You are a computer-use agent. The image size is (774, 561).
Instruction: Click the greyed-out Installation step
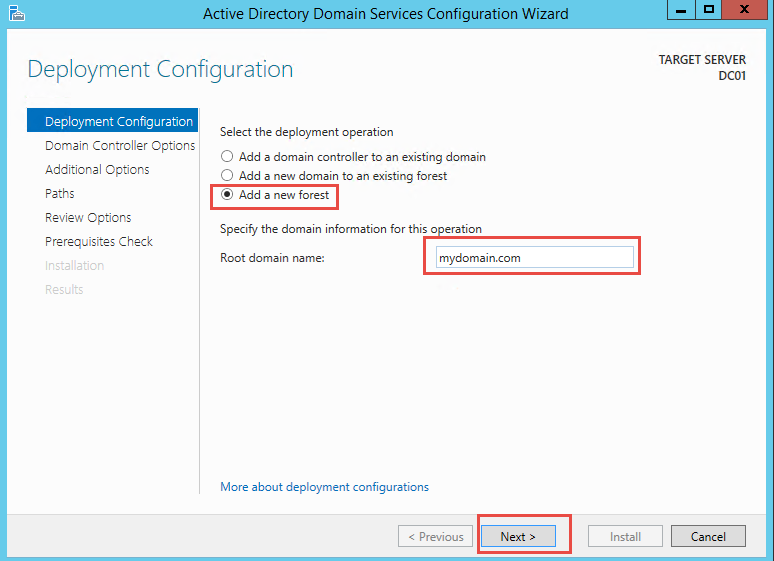[75, 266]
